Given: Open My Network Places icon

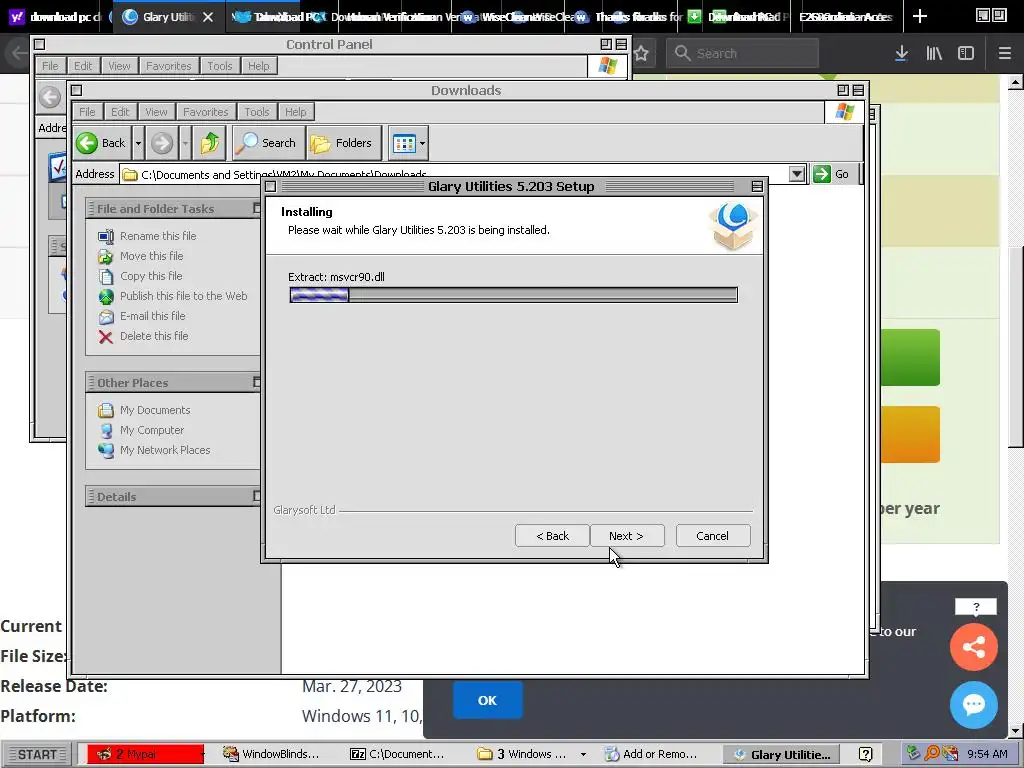Looking at the screenshot, I should tap(105, 450).
